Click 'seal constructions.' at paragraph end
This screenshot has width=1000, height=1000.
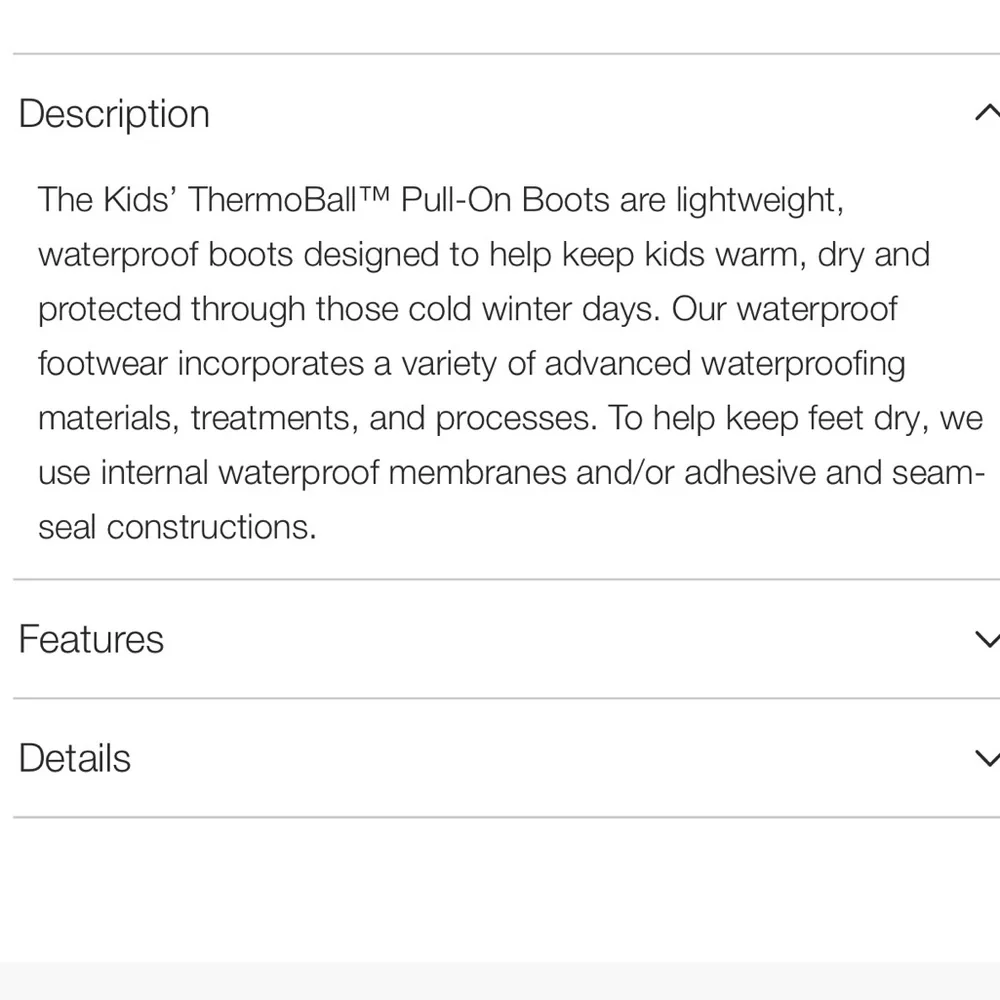pyautogui.click(x=177, y=527)
